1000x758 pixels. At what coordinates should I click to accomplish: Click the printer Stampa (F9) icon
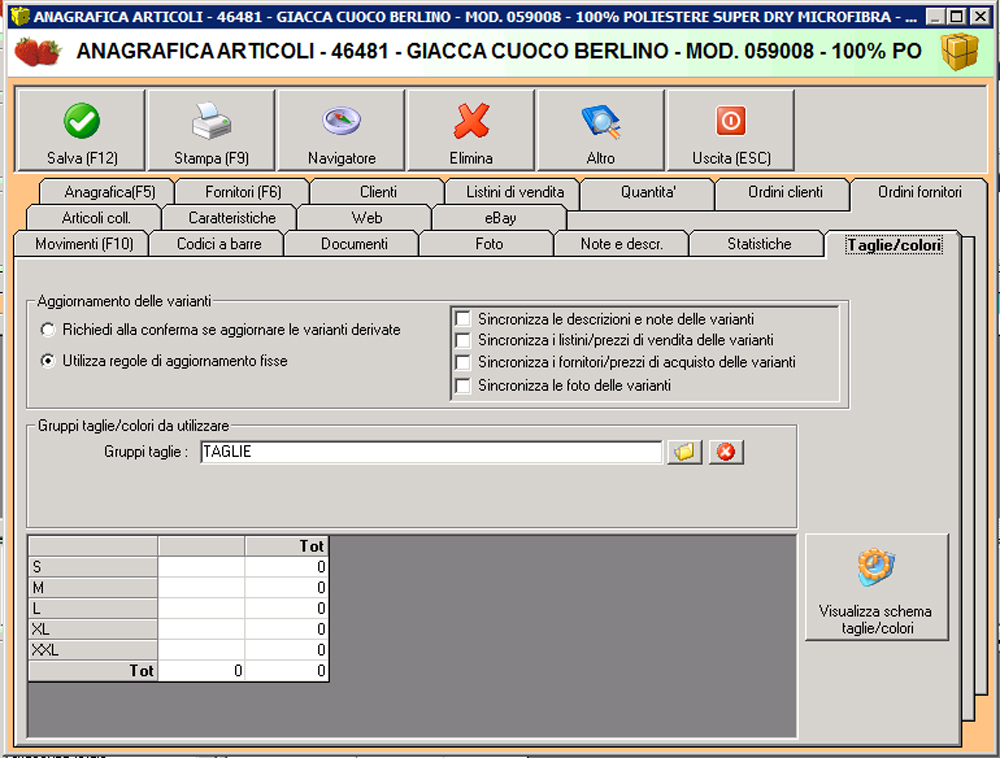coord(211,122)
